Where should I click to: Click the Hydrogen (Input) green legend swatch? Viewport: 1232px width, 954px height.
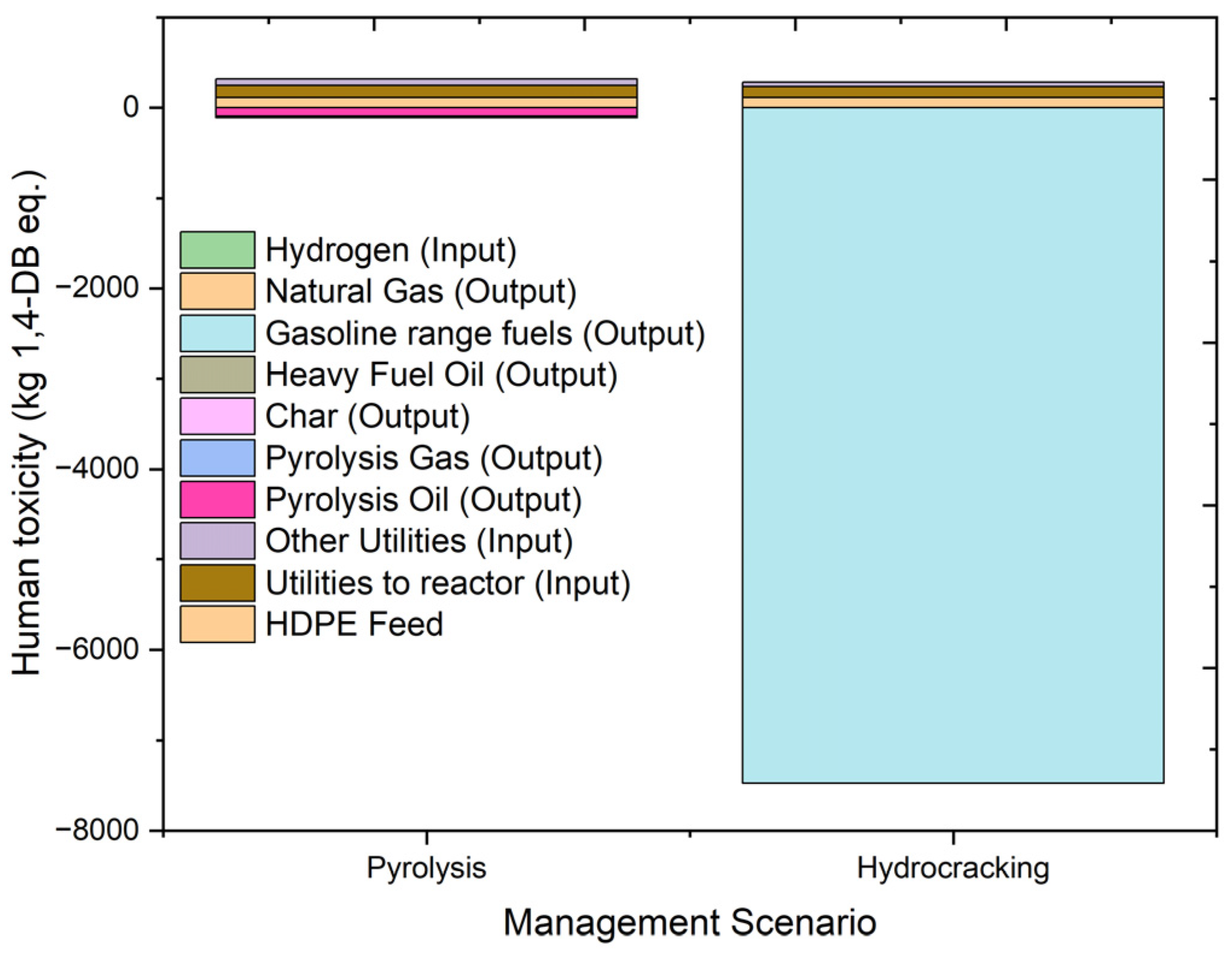tap(217, 250)
